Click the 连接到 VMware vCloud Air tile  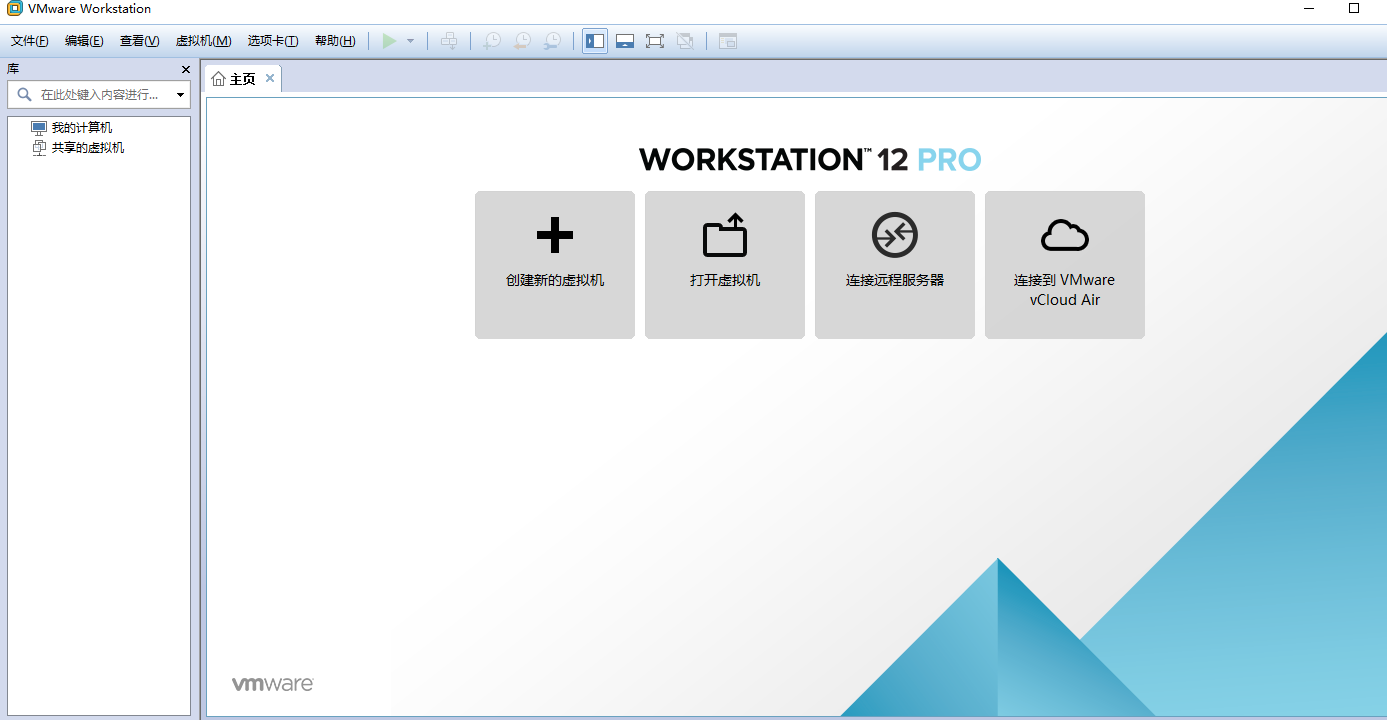1065,265
